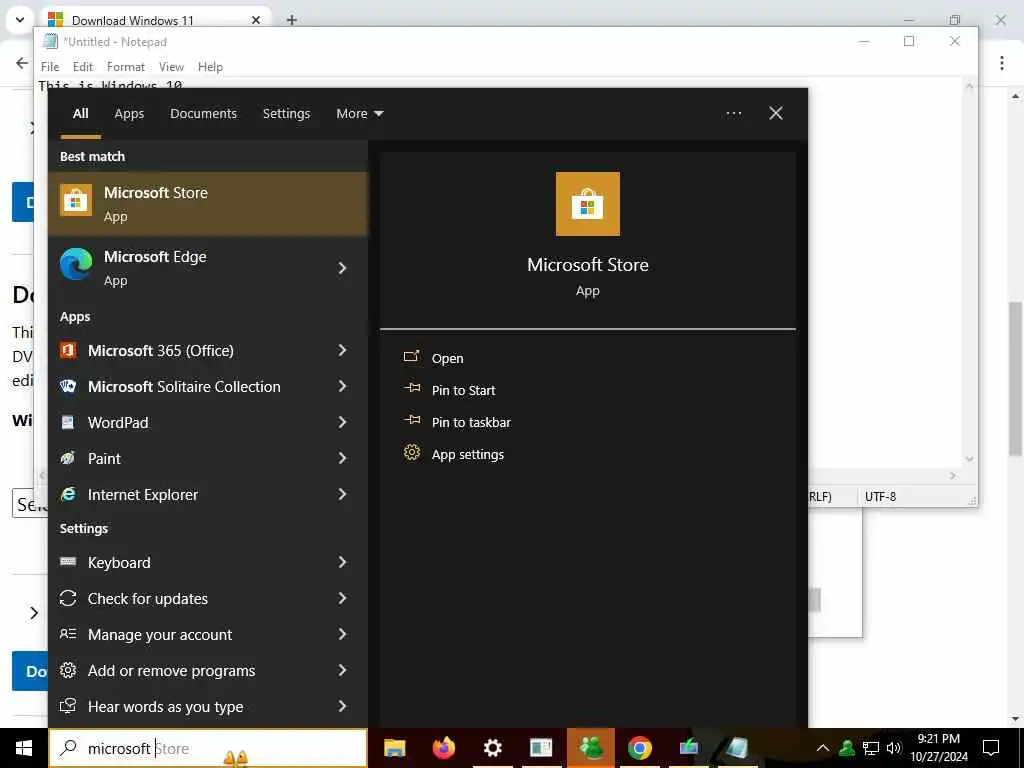Click the Microsoft Edge app icon
The image size is (1024, 768).
coord(76,264)
